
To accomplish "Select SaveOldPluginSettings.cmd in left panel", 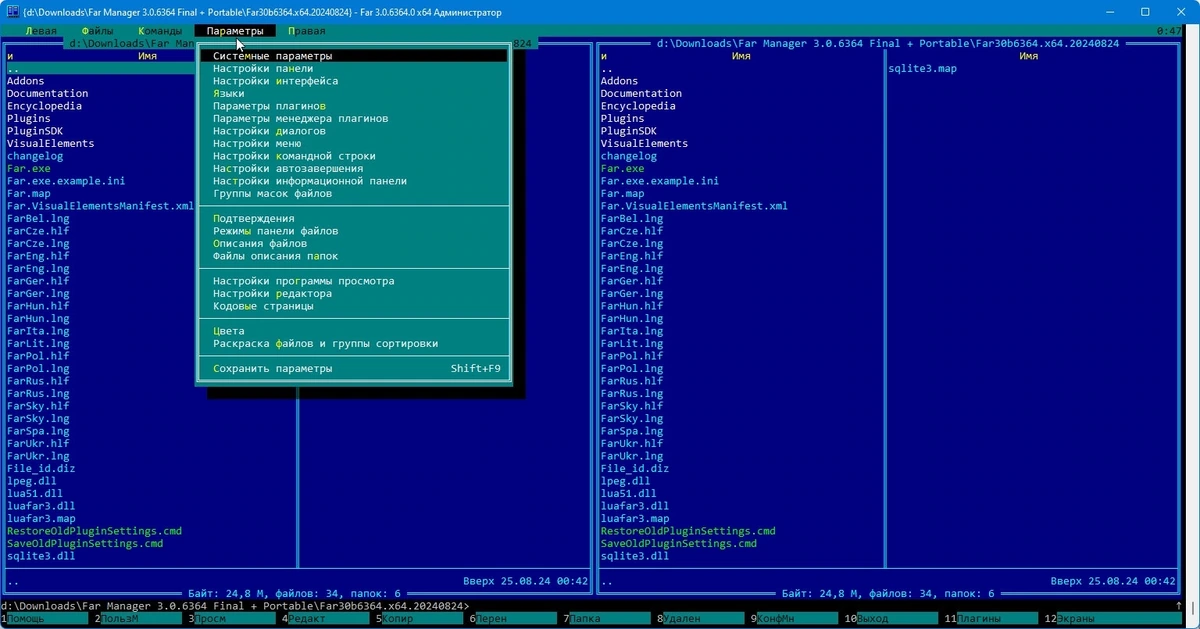I will tap(85, 543).
